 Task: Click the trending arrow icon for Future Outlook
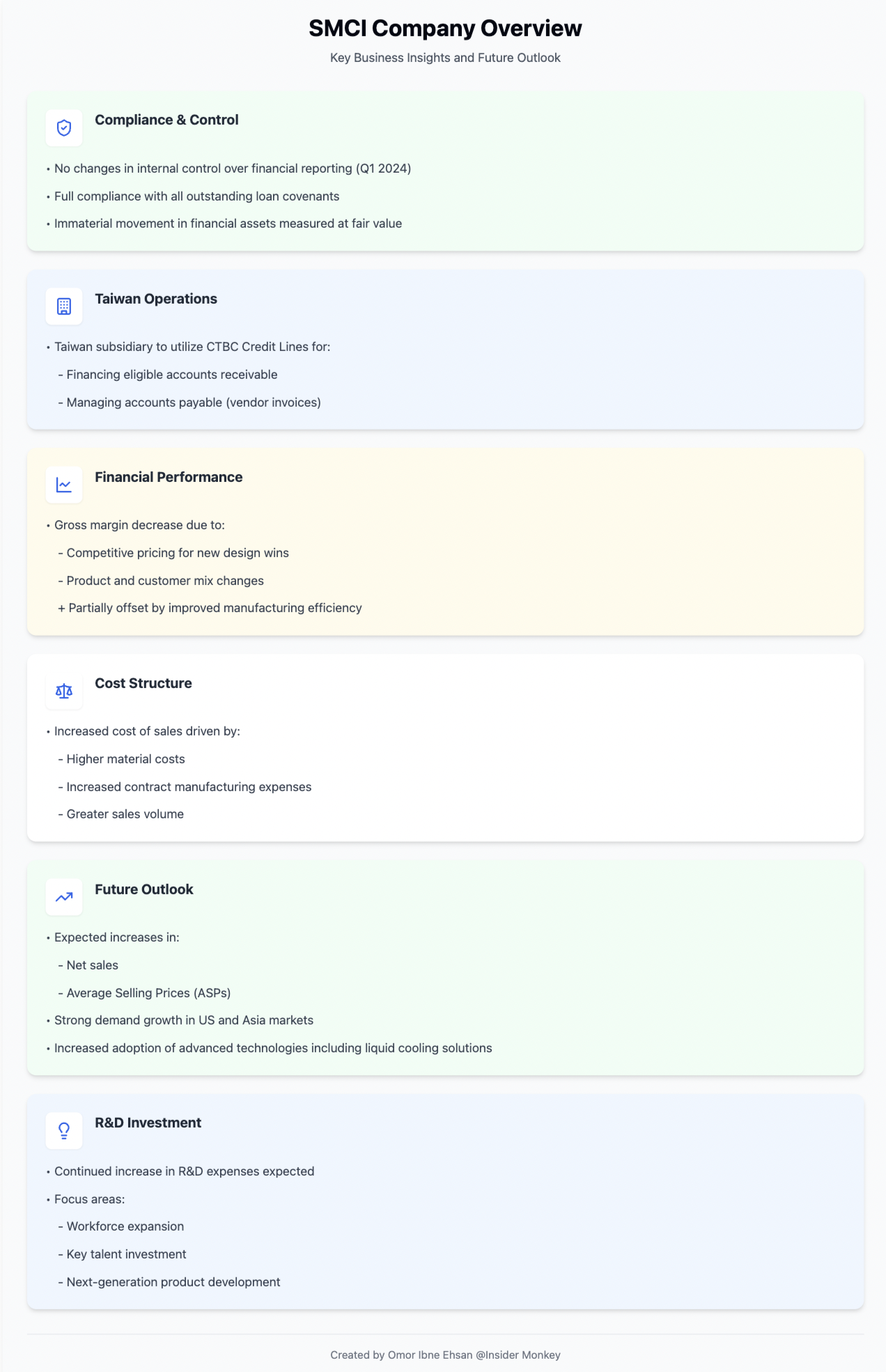(64, 897)
